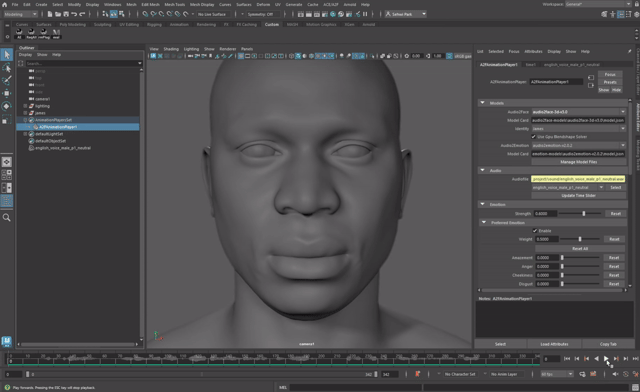This screenshot has width=640, height=392.
Task: Pick the Paint Selection tool
Action: [7, 80]
